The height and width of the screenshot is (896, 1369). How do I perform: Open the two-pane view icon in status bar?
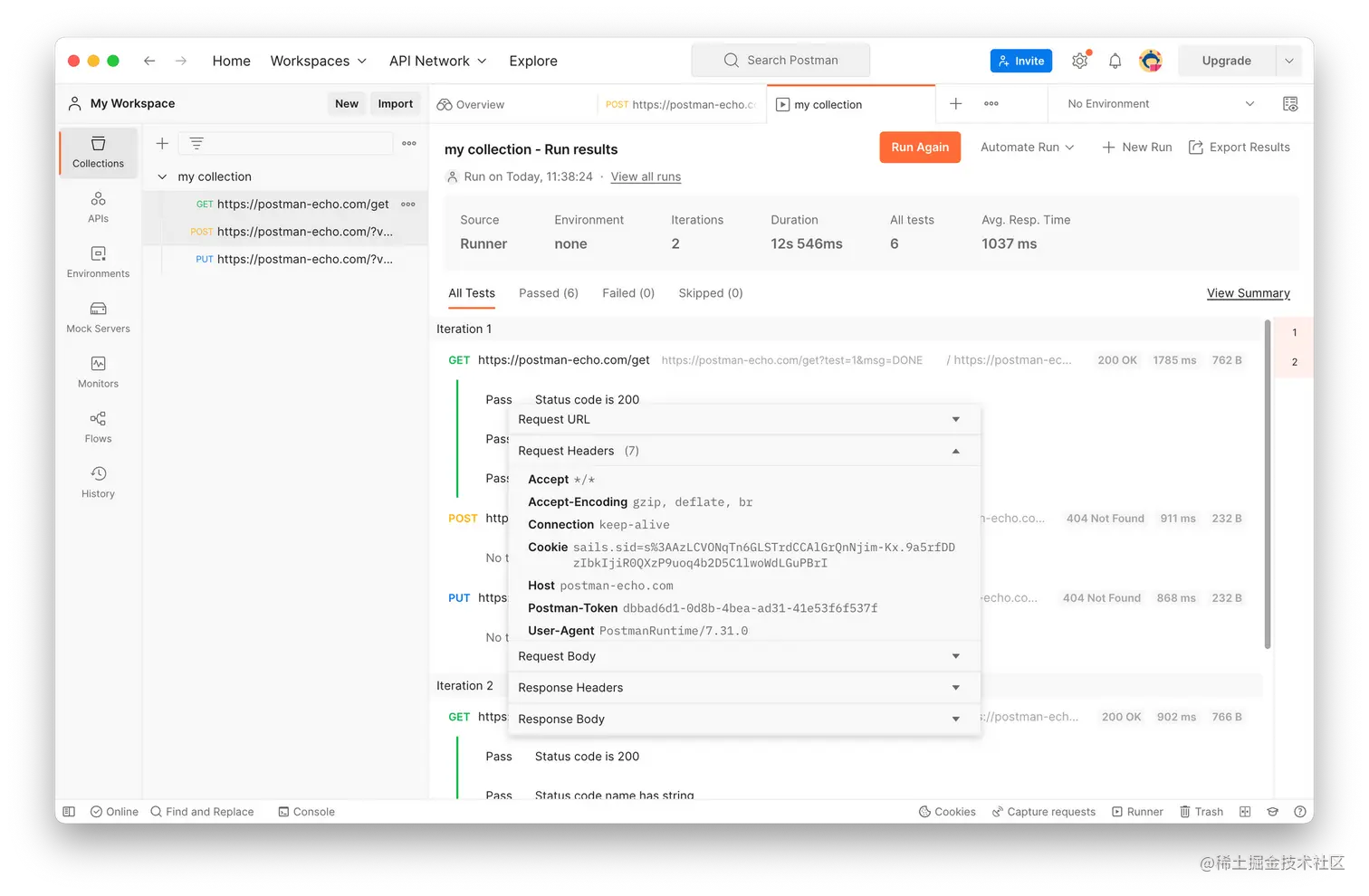1245,812
